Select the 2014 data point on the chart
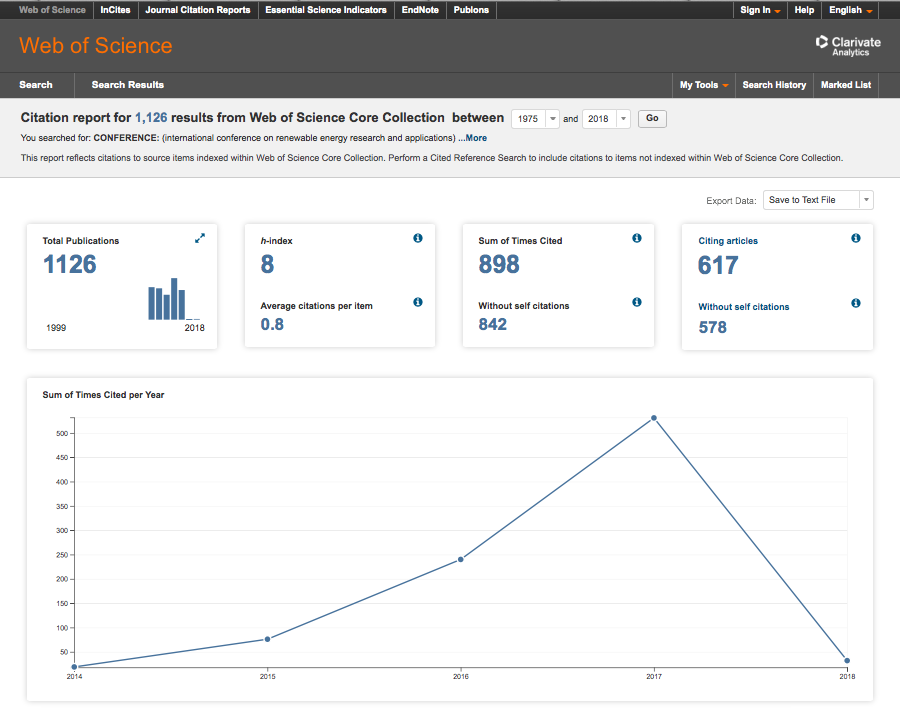900x708 pixels. [74, 667]
